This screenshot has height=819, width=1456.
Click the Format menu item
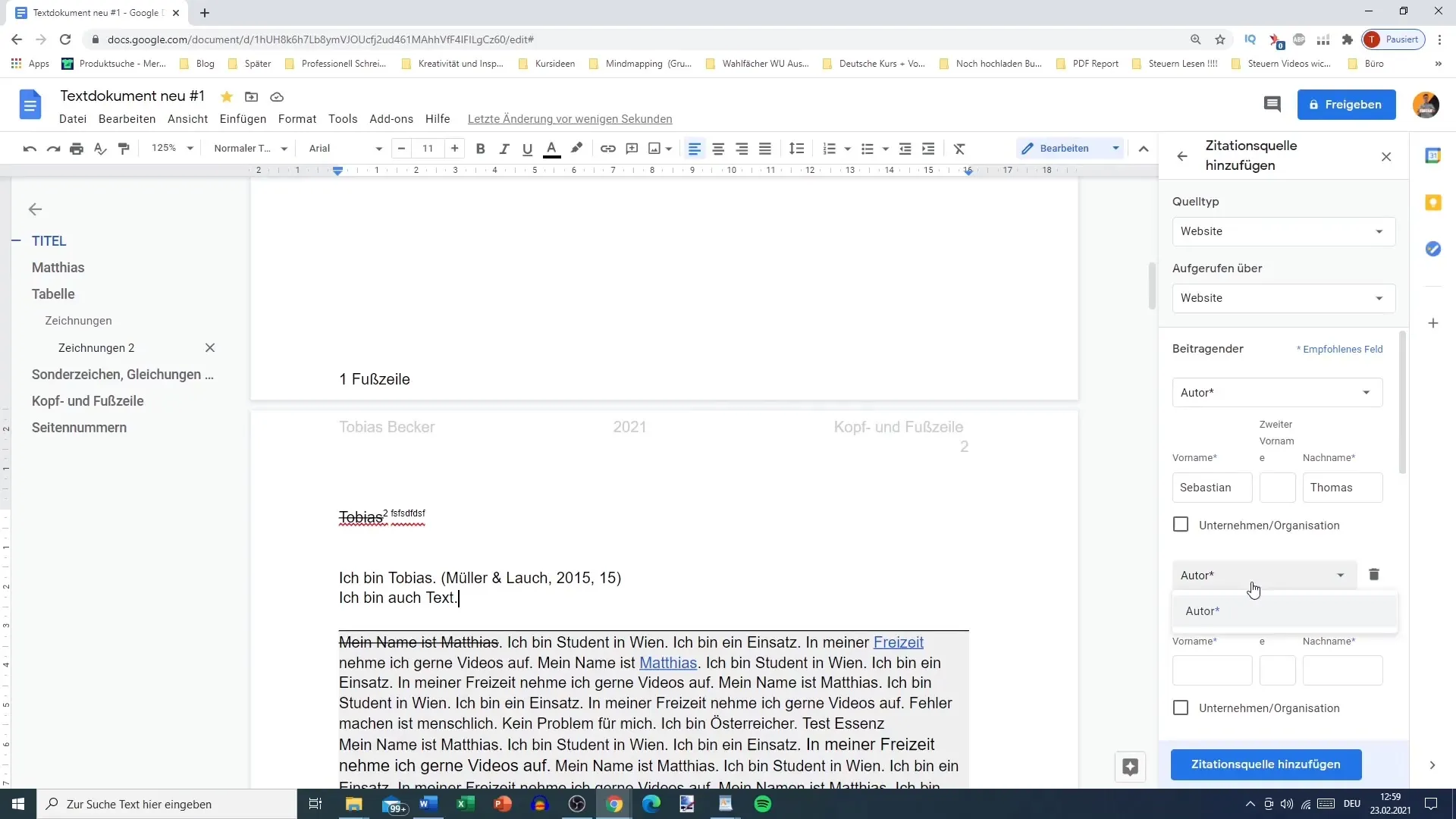point(297,118)
